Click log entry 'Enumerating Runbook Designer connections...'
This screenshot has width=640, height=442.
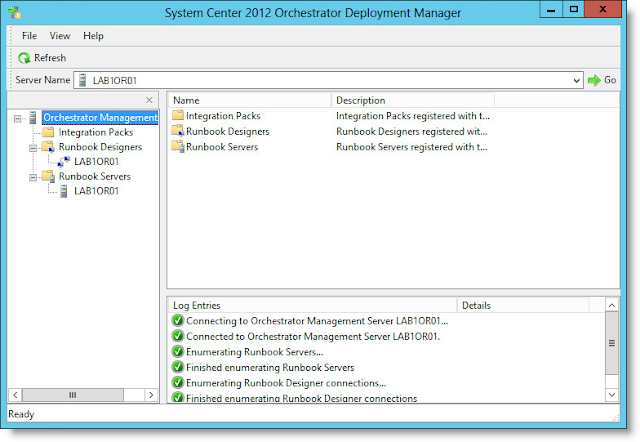(x=286, y=383)
